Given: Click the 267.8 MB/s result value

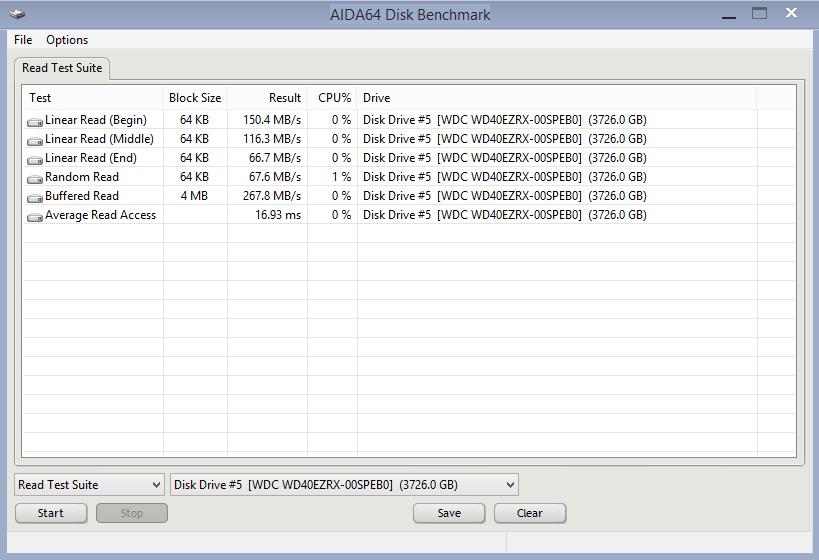Looking at the screenshot, I should tap(272, 196).
